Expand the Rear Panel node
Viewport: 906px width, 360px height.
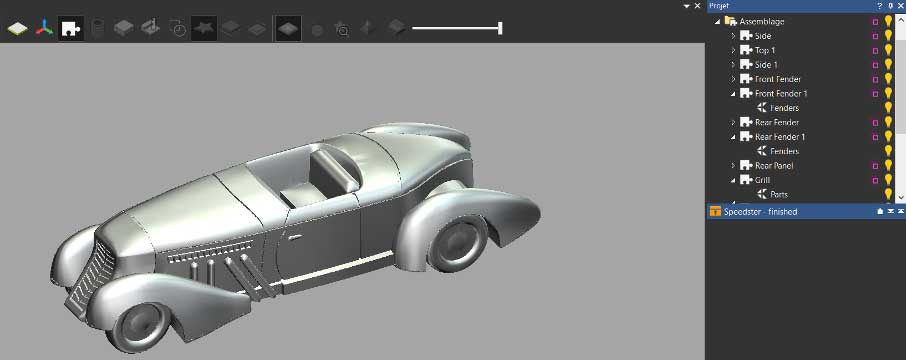tap(733, 166)
